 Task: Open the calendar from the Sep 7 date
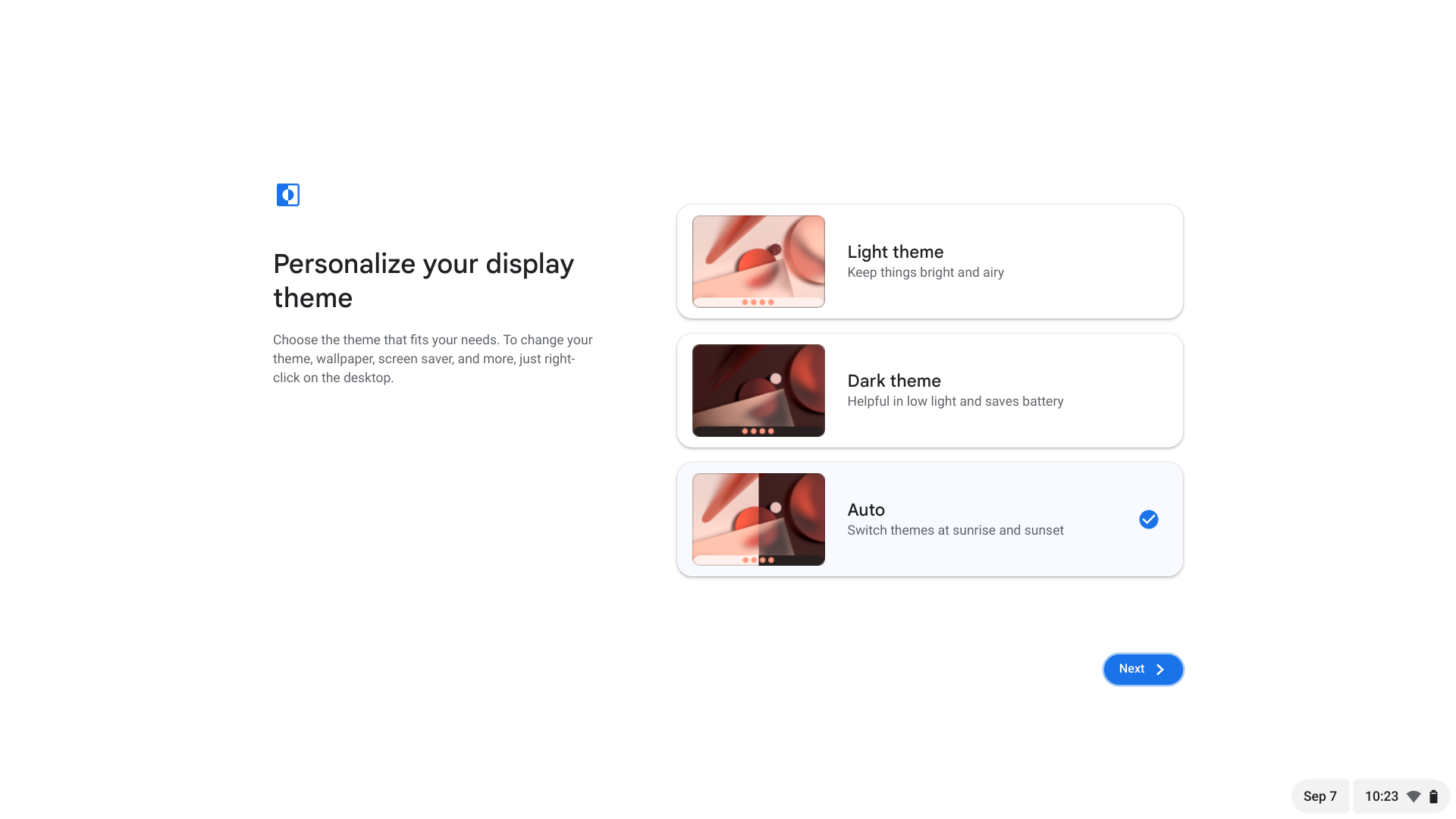(x=1319, y=796)
